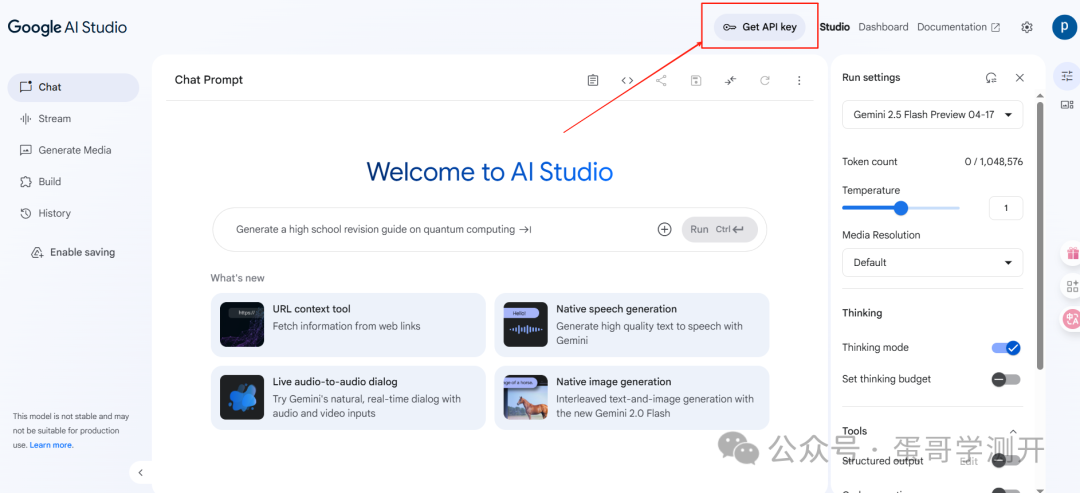Click the Run button
This screenshot has width=1080, height=493.
point(720,229)
